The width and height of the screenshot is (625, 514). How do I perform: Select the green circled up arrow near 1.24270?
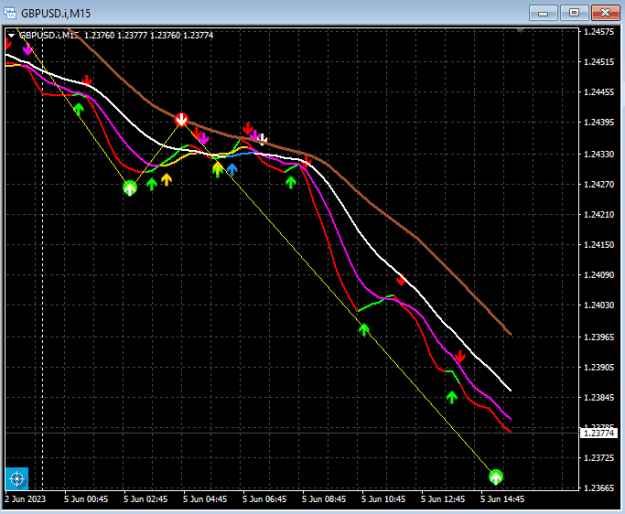click(130, 188)
